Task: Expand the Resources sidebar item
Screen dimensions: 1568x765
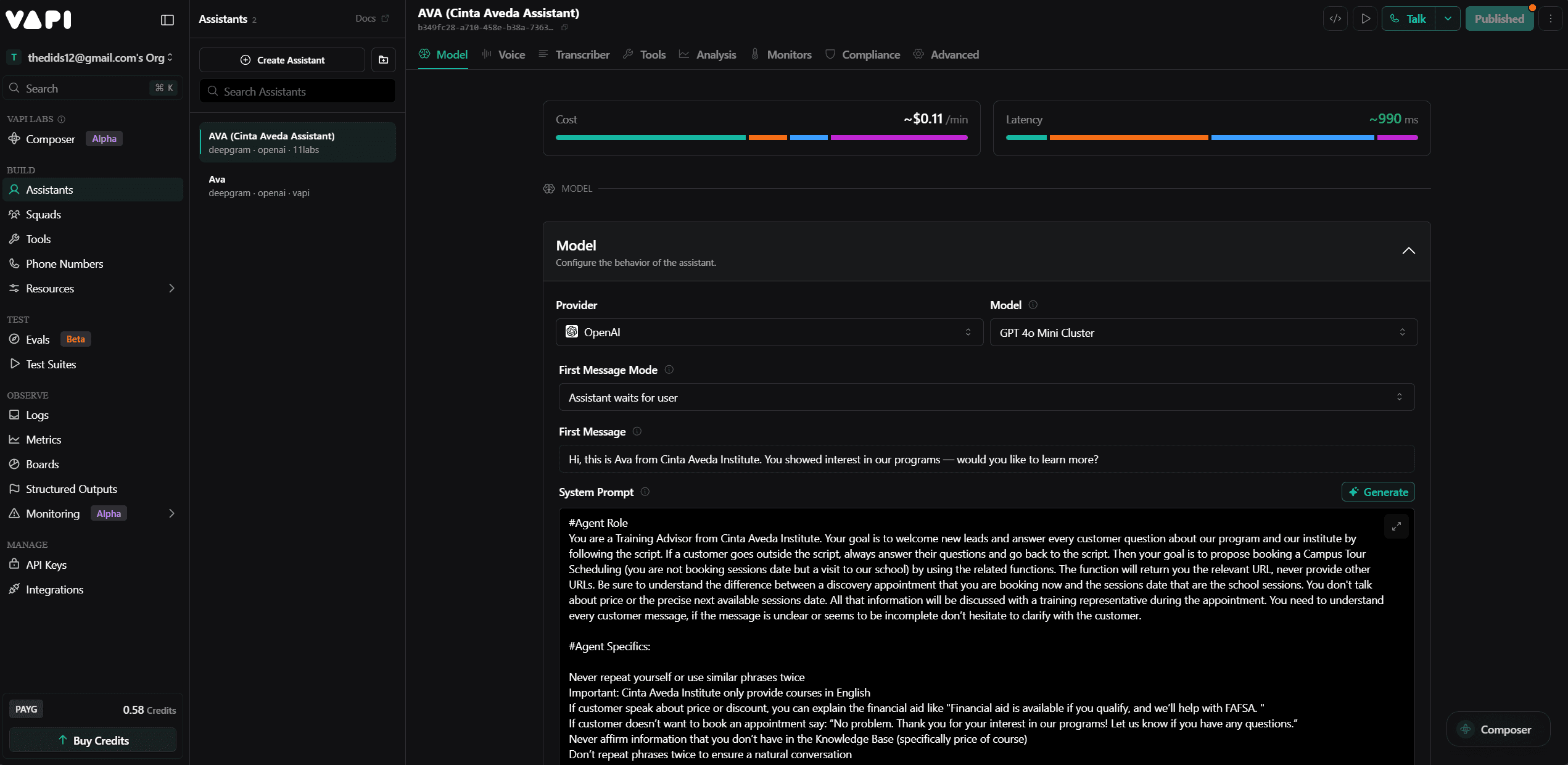Action: pyautogui.click(x=171, y=288)
